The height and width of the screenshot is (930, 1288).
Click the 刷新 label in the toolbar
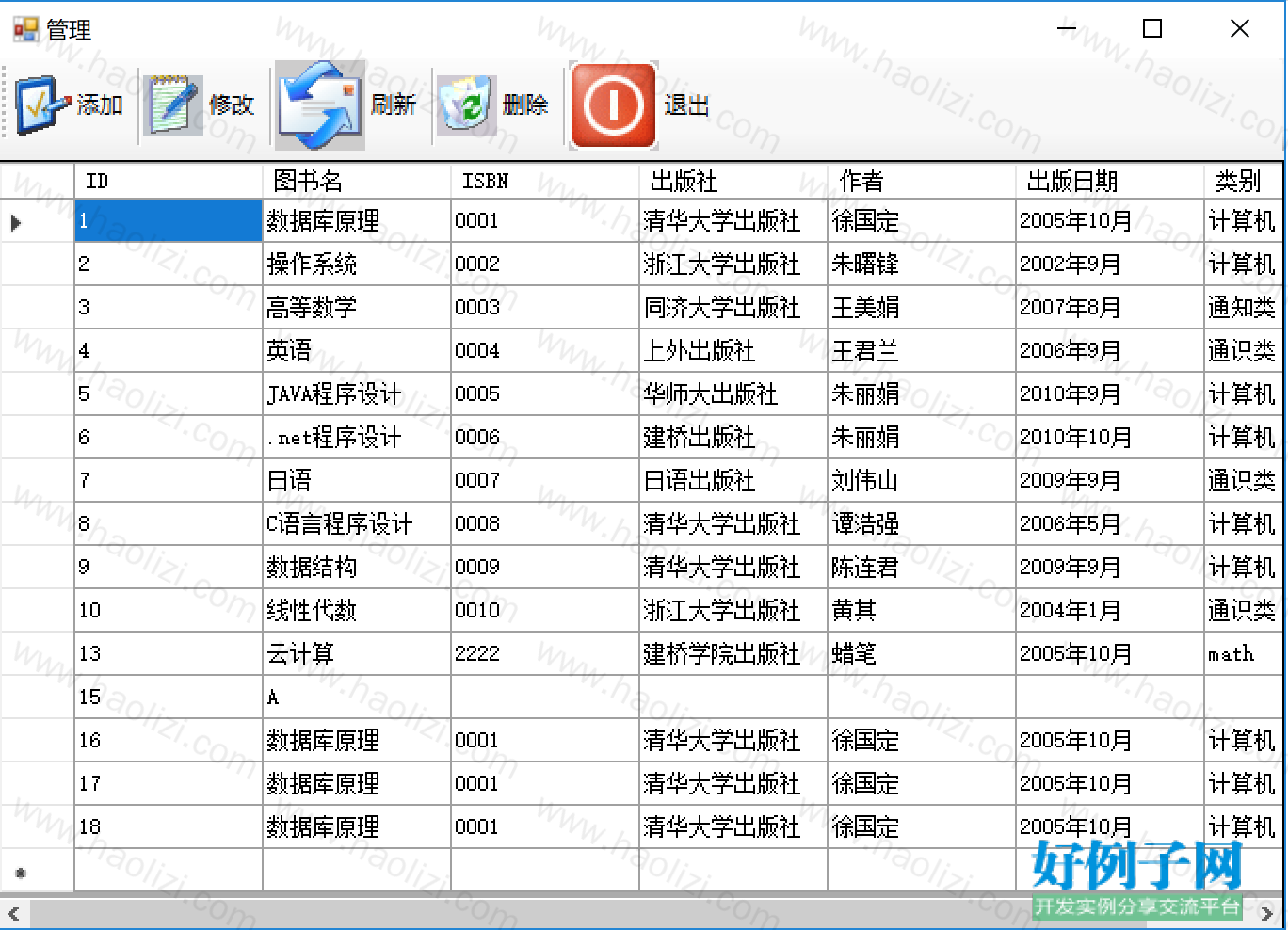tap(393, 105)
